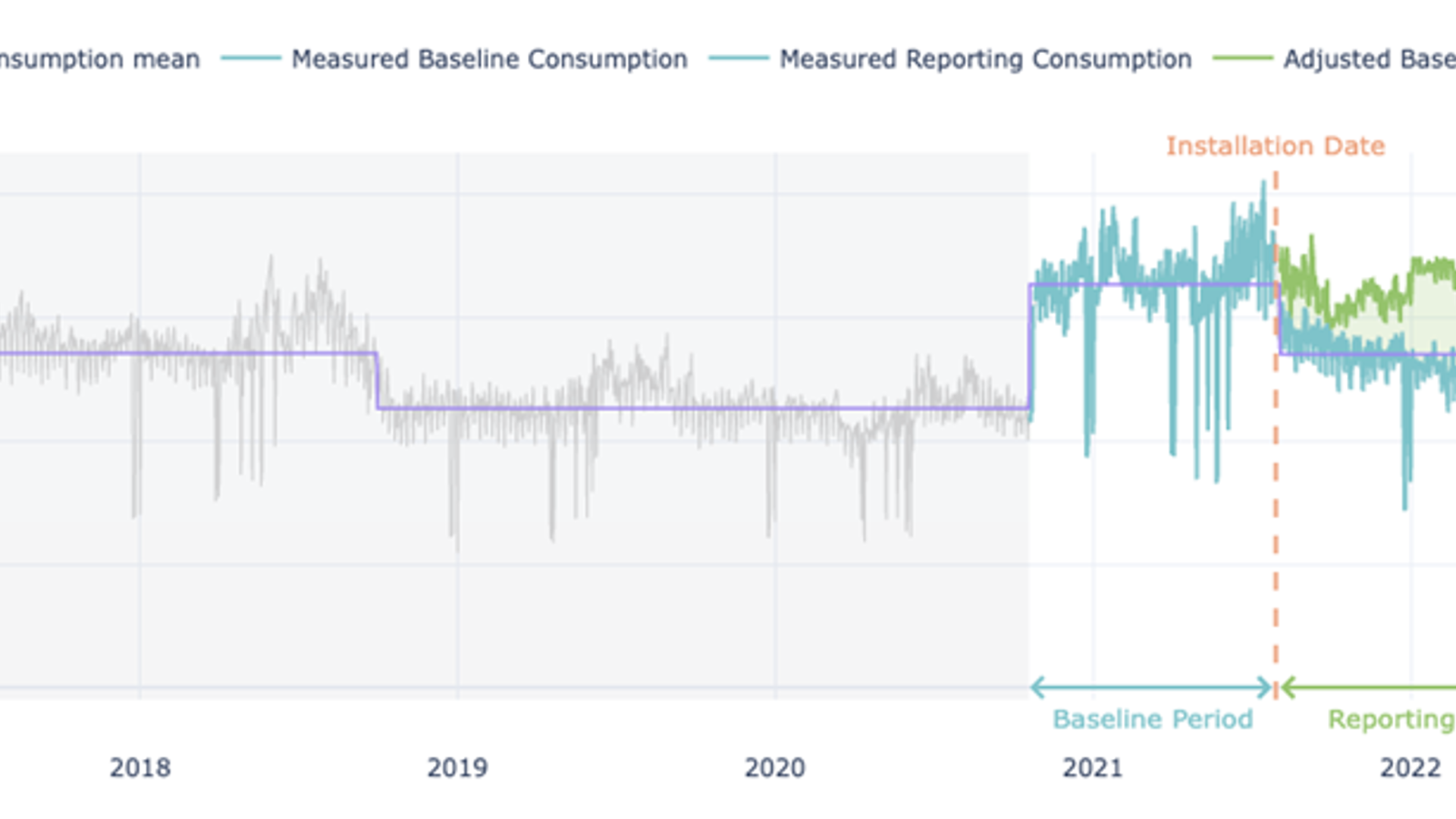Viewport: 1456px width, 819px height.
Task: Click the Measured Baseline Consumption line swatch
Action: (x=251, y=58)
